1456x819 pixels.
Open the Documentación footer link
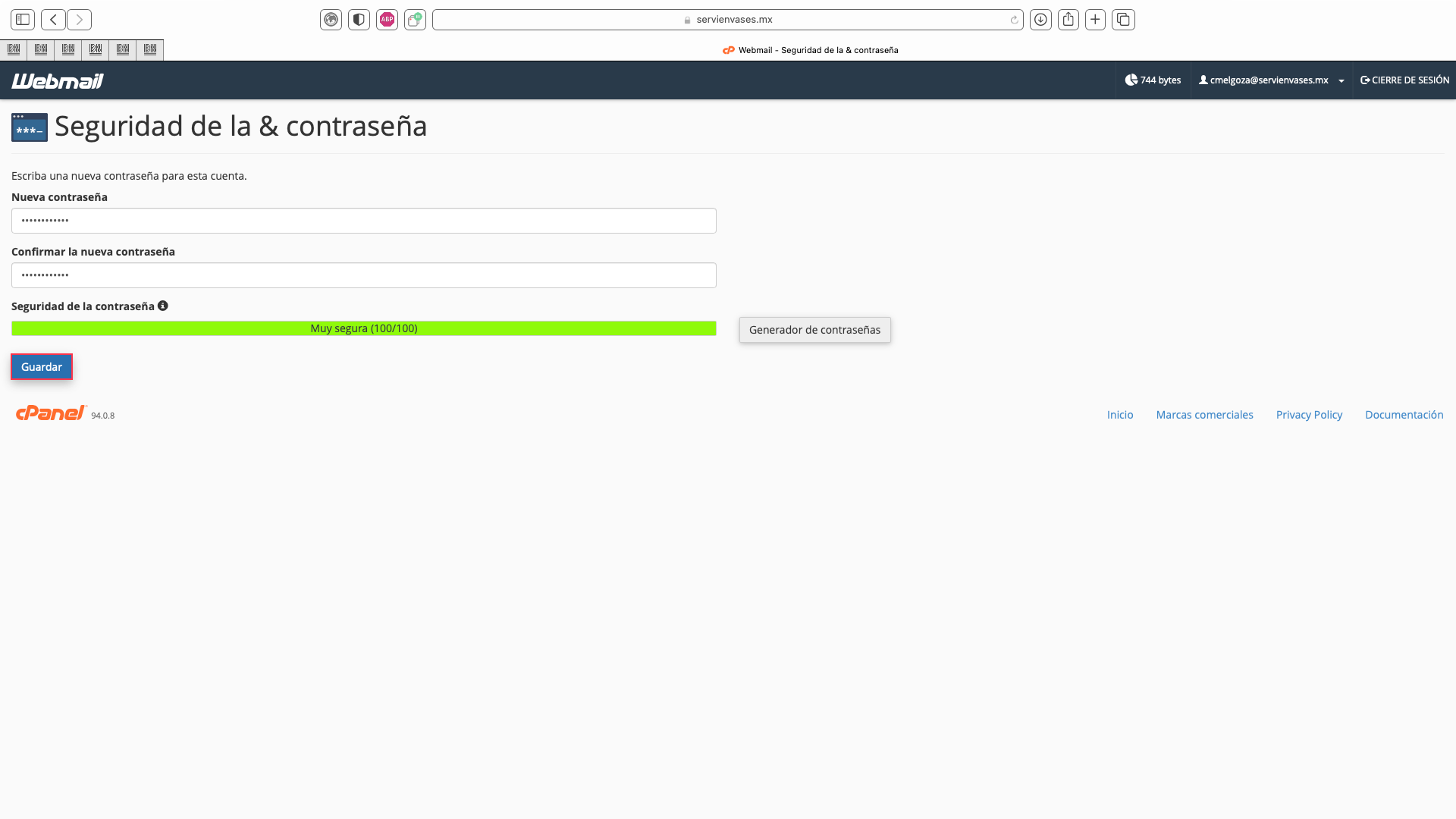tap(1404, 415)
